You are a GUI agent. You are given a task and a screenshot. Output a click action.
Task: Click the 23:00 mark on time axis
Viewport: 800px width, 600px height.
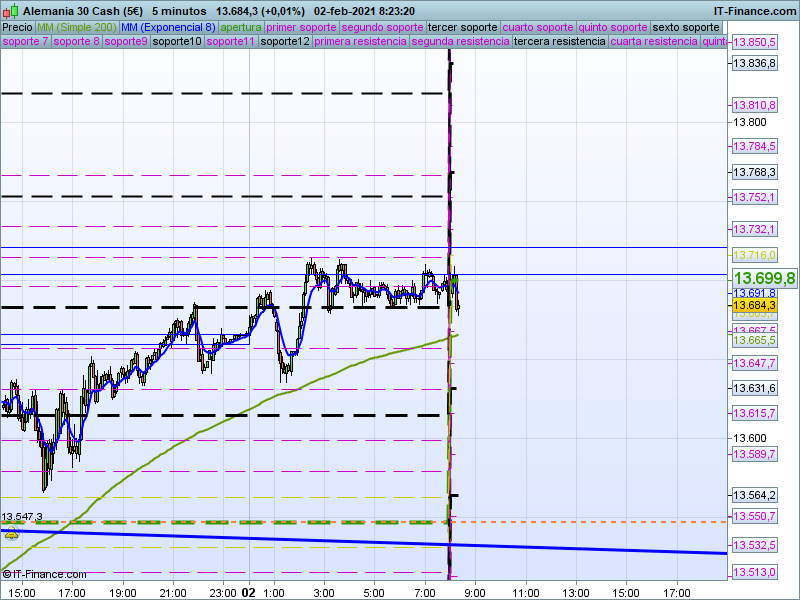pos(224,592)
